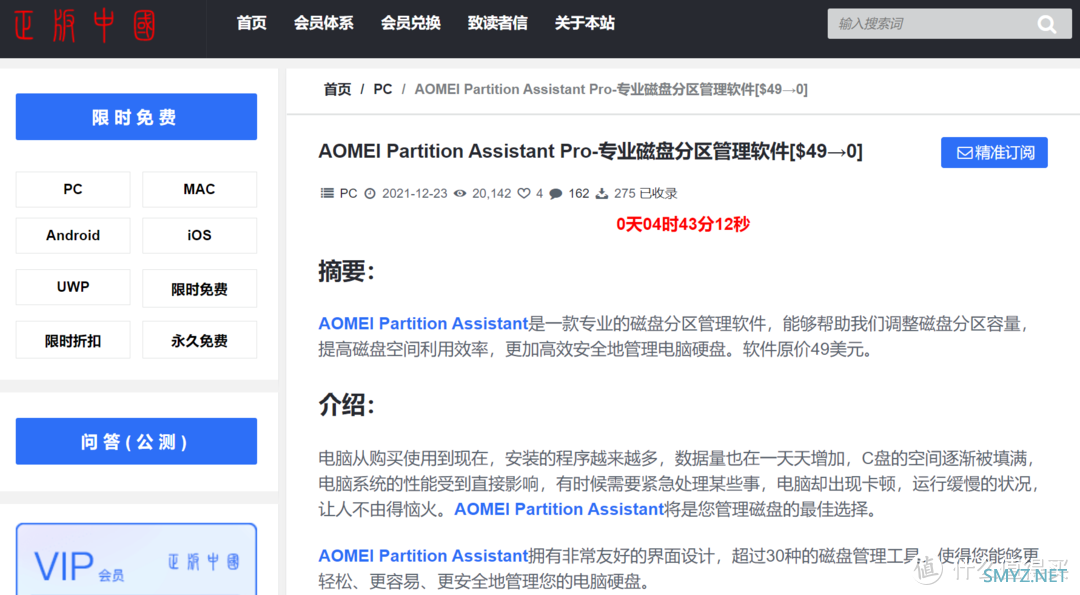Open 会员兑换 in the top navigation
The height and width of the screenshot is (595, 1080).
click(x=411, y=23)
